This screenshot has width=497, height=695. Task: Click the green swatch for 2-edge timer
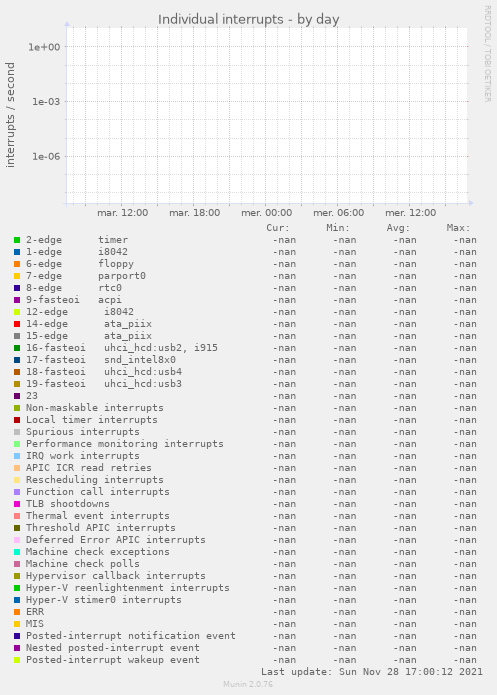(17, 240)
